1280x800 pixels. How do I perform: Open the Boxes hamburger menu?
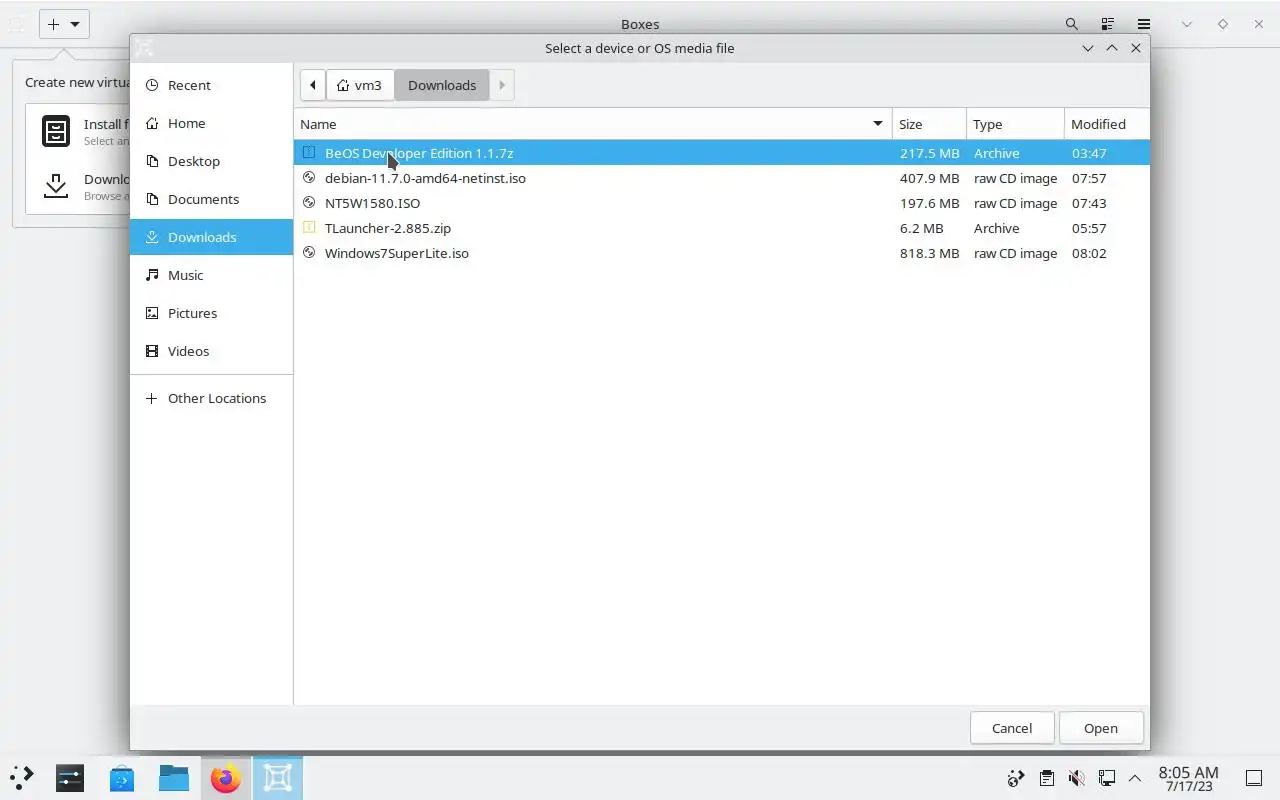pos(1143,24)
